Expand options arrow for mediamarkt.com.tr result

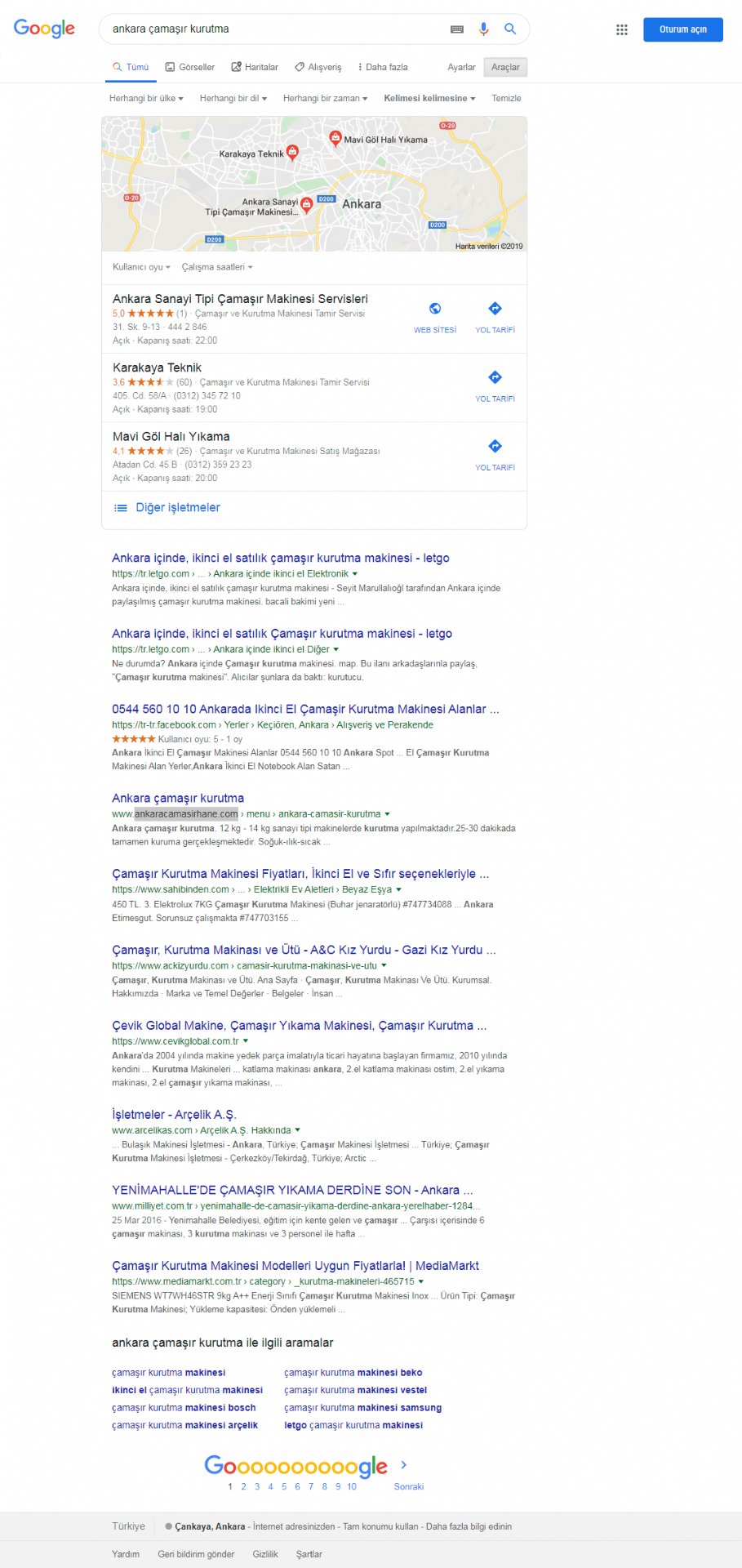click(420, 1282)
